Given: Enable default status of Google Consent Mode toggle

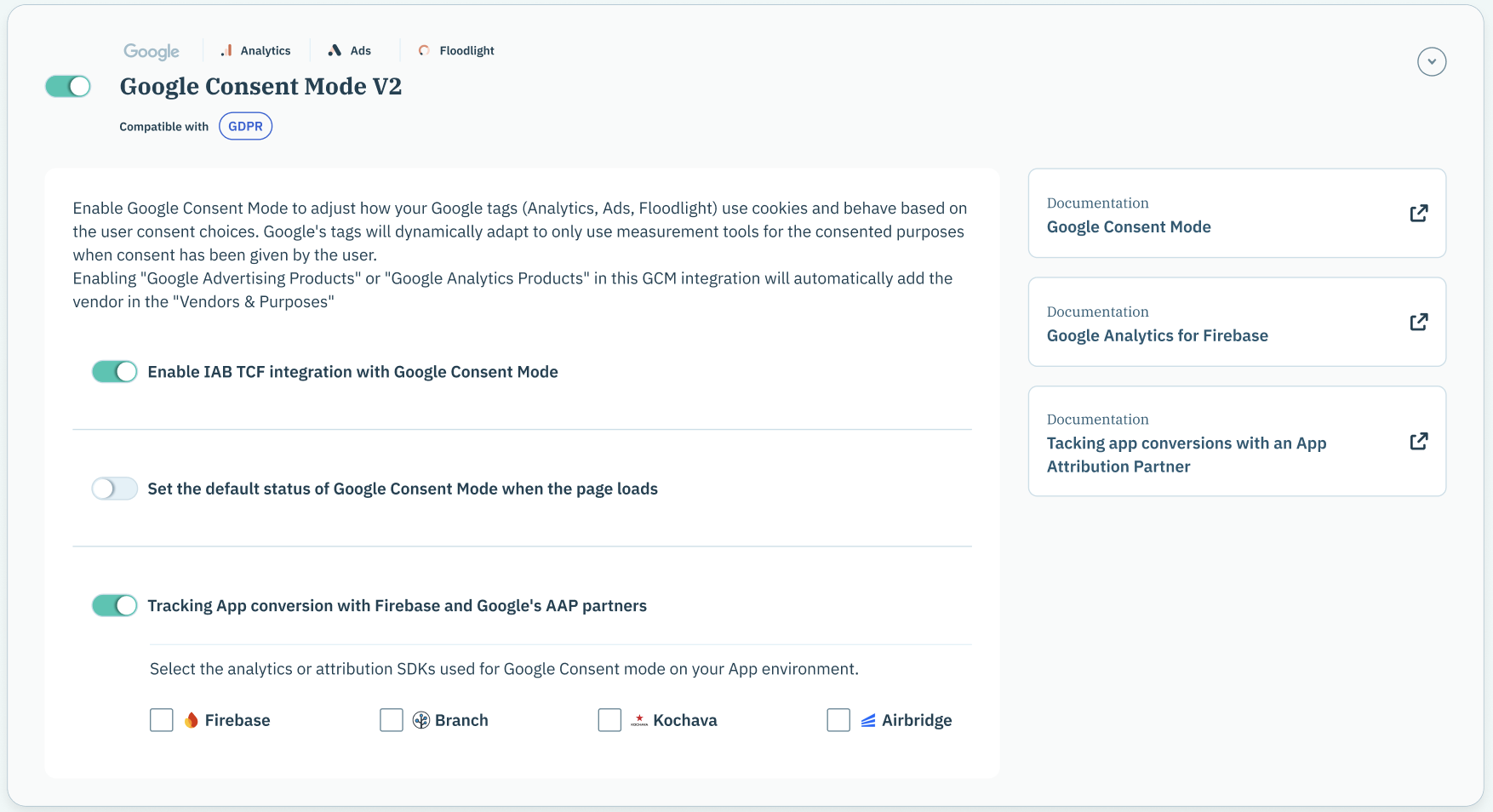Looking at the screenshot, I should [115, 489].
